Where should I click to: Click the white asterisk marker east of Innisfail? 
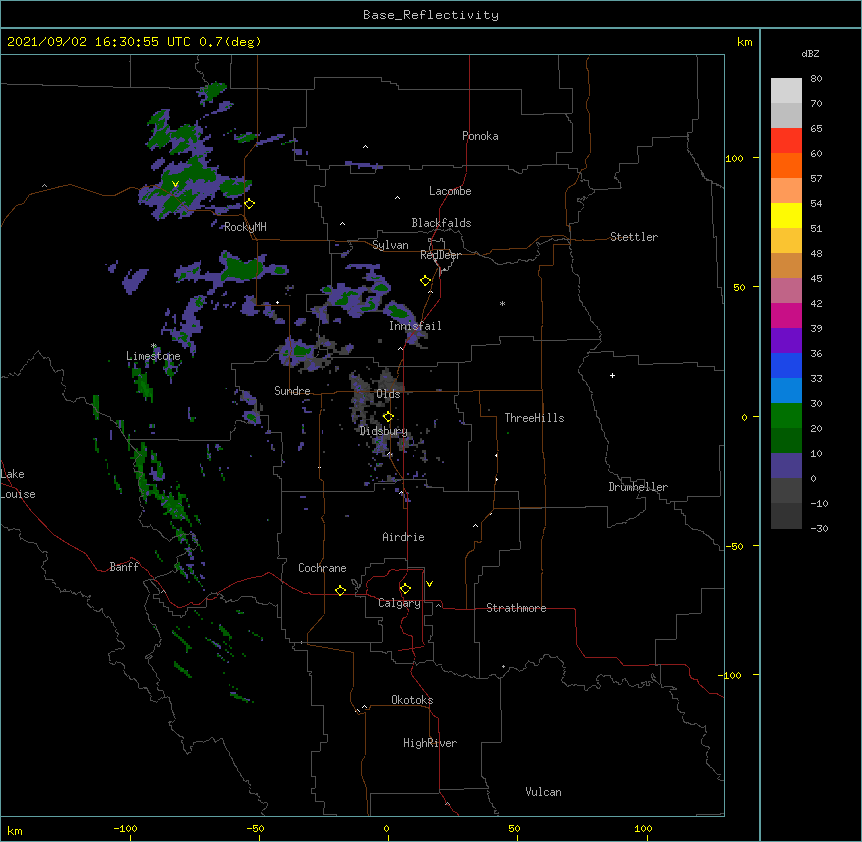[502, 303]
